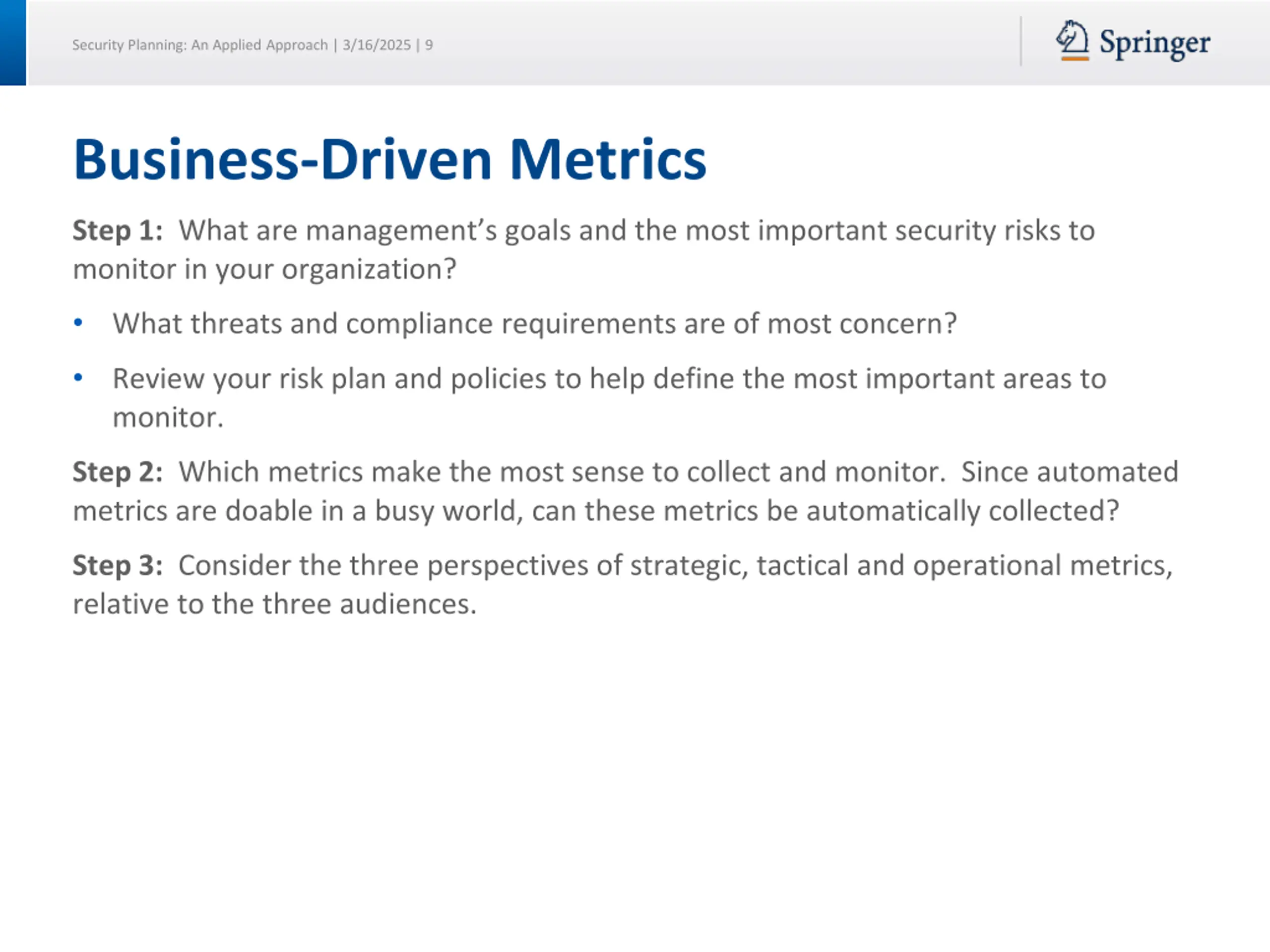Click the bold Step 1: label
Viewport: 1270px width, 952px height.
118,231
